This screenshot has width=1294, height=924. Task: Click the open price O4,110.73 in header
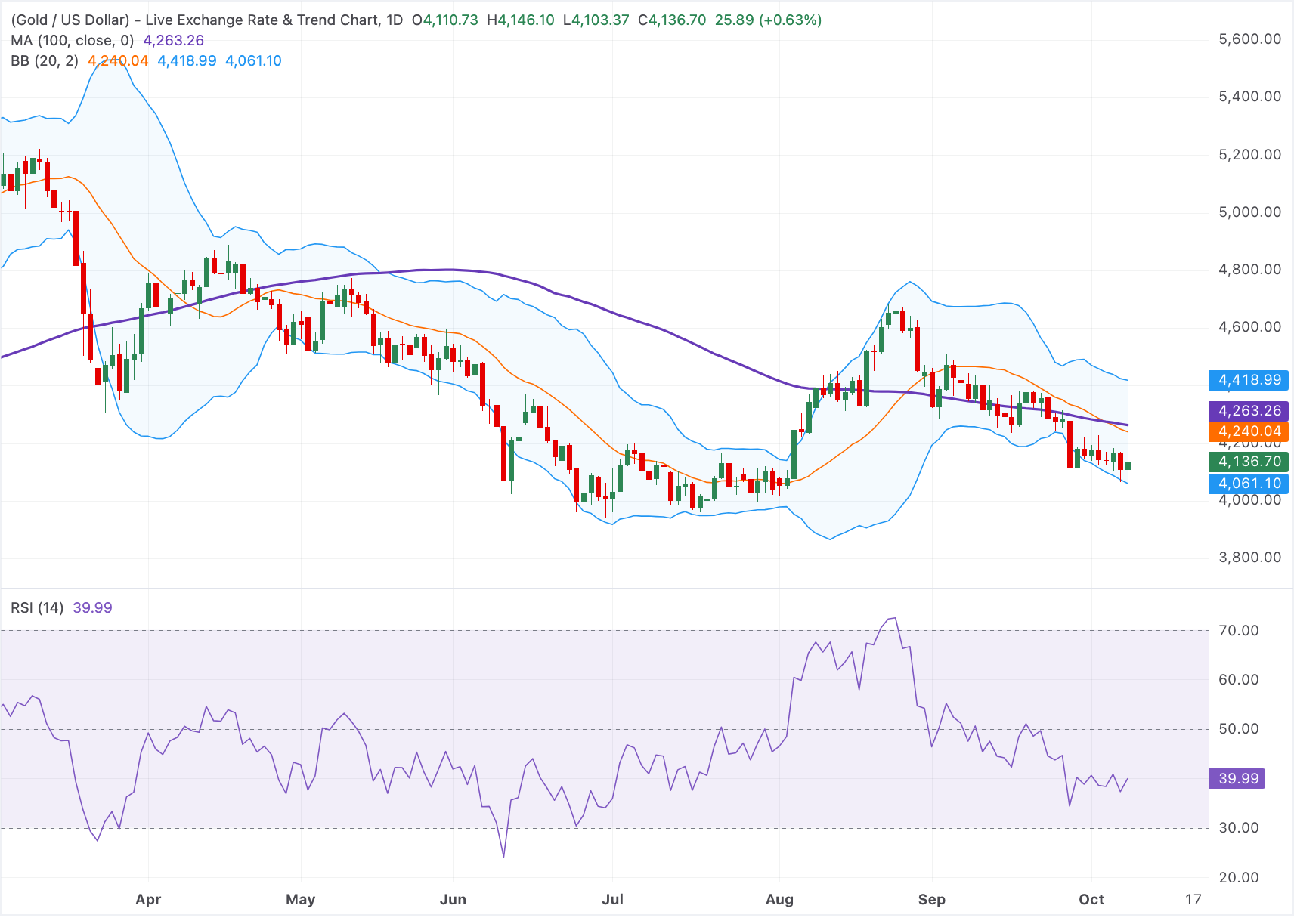[x=445, y=20]
